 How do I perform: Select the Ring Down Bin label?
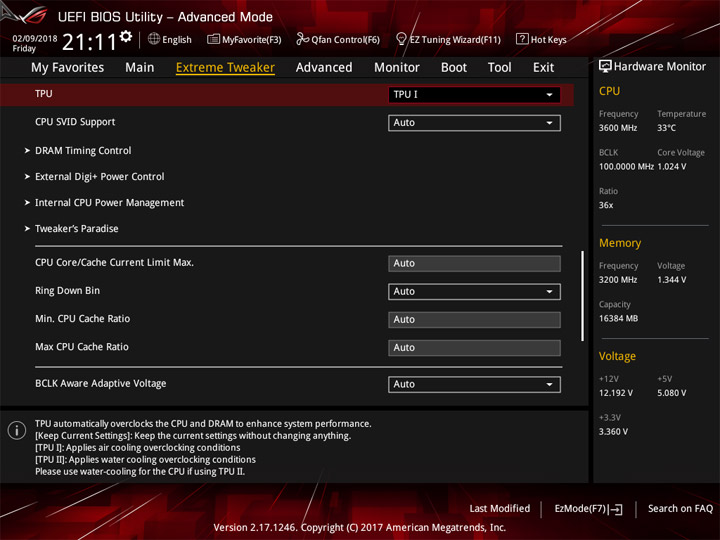click(x=68, y=291)
